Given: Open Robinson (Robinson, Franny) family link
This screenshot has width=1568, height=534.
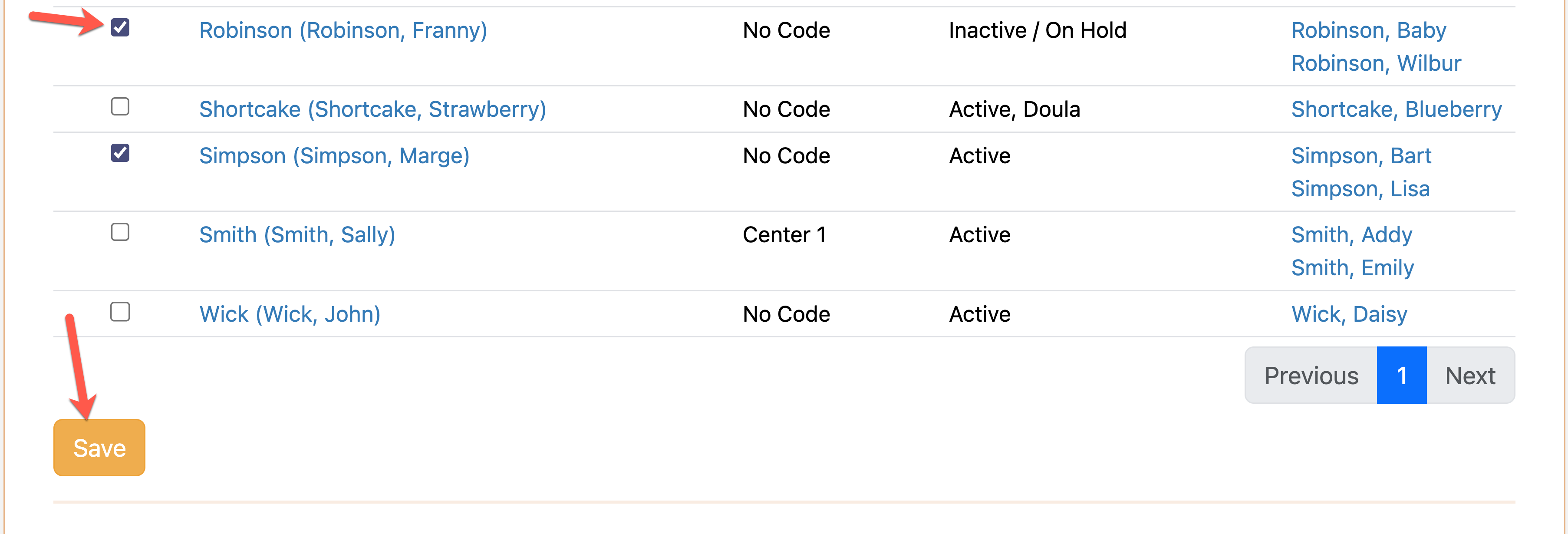Looking at the screenshot, I should click(x=343, y=30).
